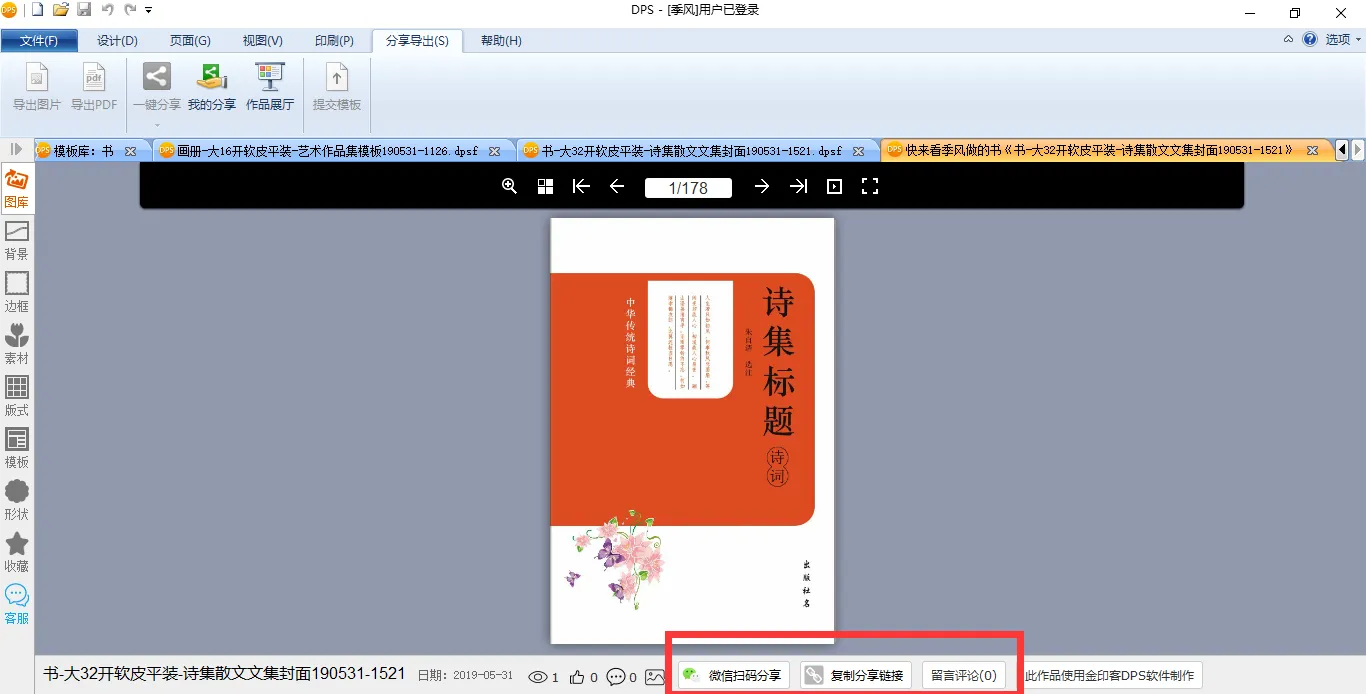Viewport: 1366px width, 694px height.
Task: Switch to the 设计(D) ribbon tab
Action: [x=117, y=41]
